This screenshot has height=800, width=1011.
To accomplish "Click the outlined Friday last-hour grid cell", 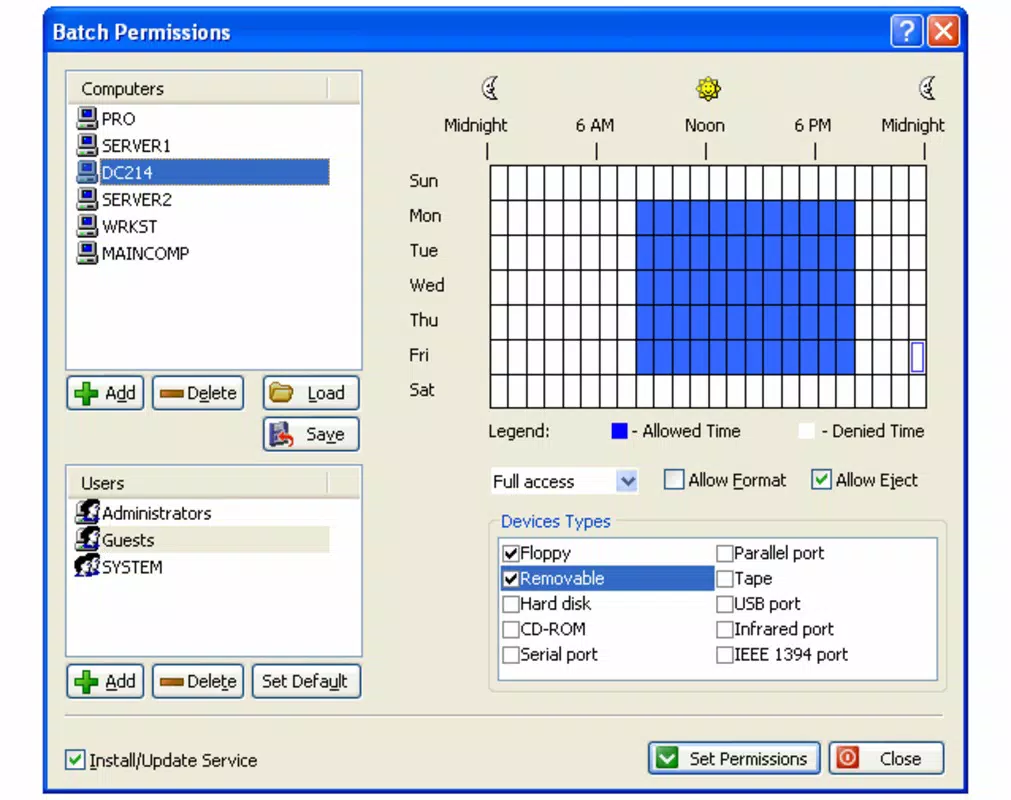I will coord(917,356).
